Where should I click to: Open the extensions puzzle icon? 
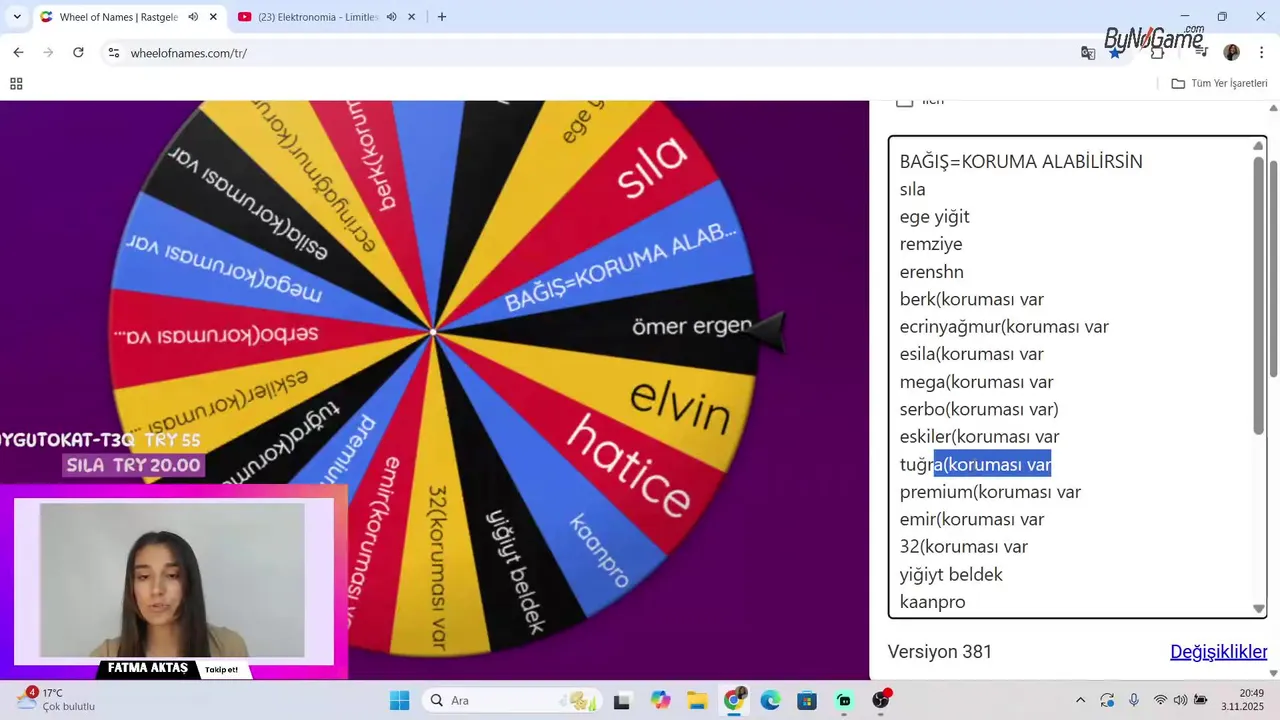1158,53
